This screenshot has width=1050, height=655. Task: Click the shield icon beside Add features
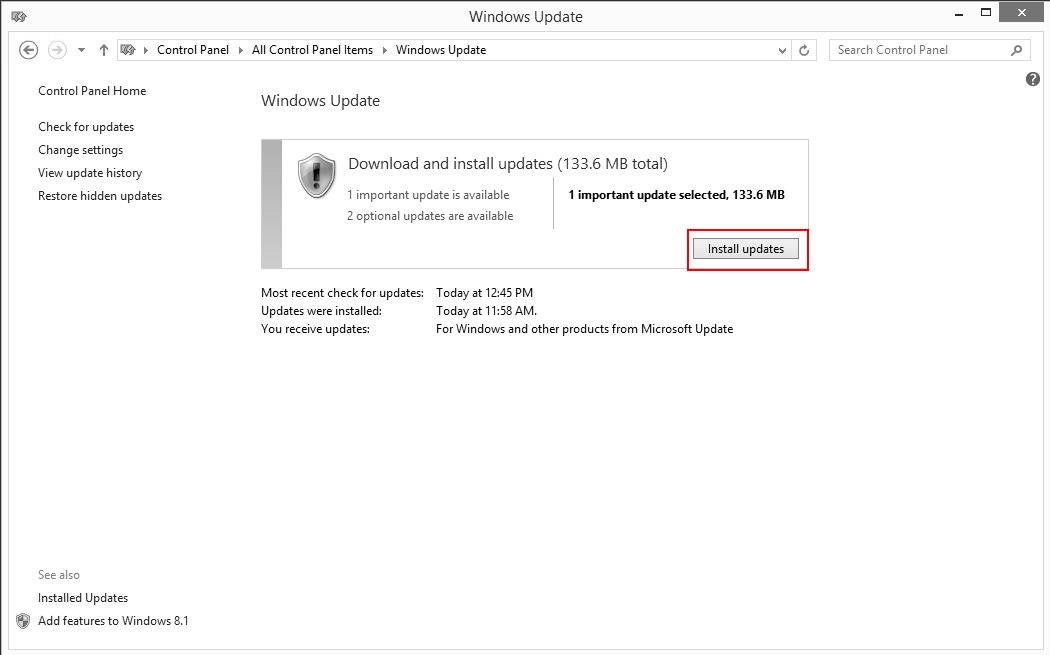click(23, 621)
